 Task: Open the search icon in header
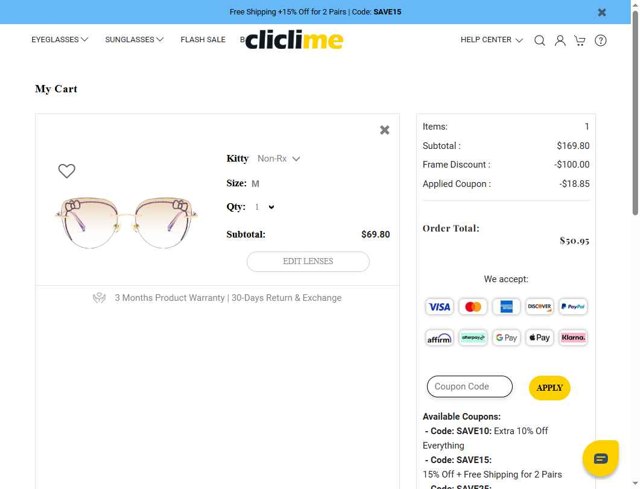click(540, 40)
